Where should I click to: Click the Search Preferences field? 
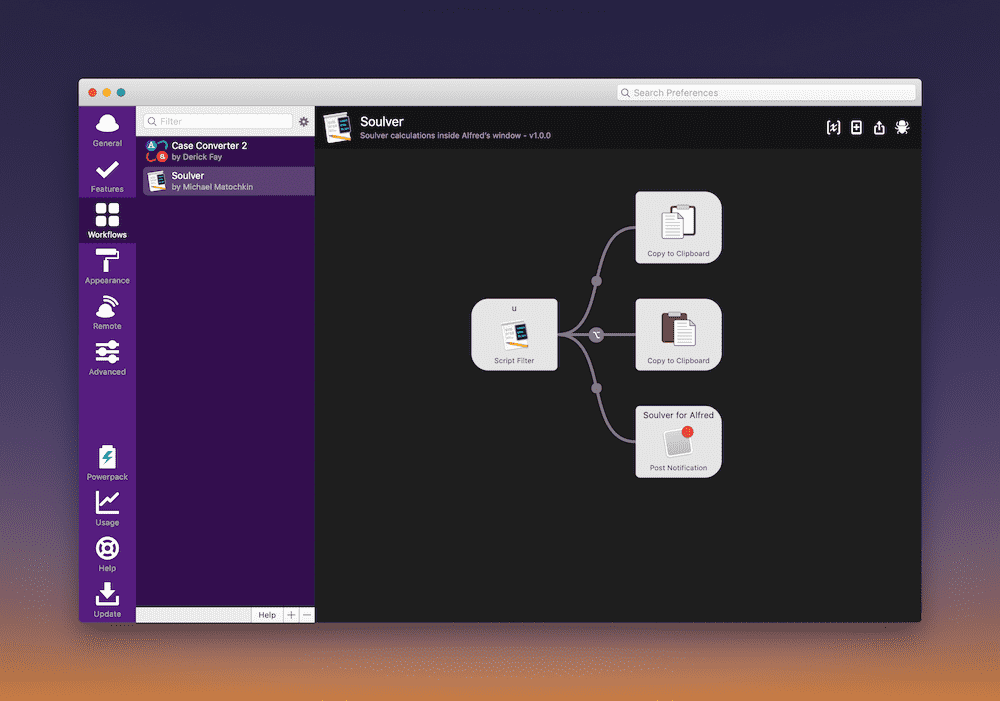click(766, 92)
